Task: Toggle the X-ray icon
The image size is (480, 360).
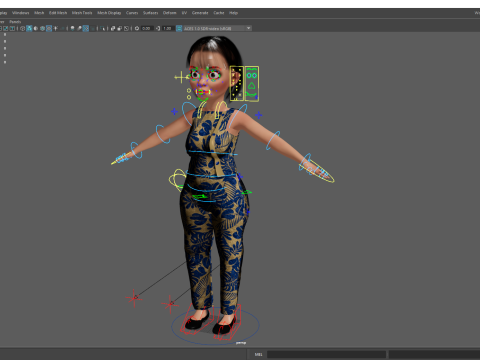Action: pos(113,28)
